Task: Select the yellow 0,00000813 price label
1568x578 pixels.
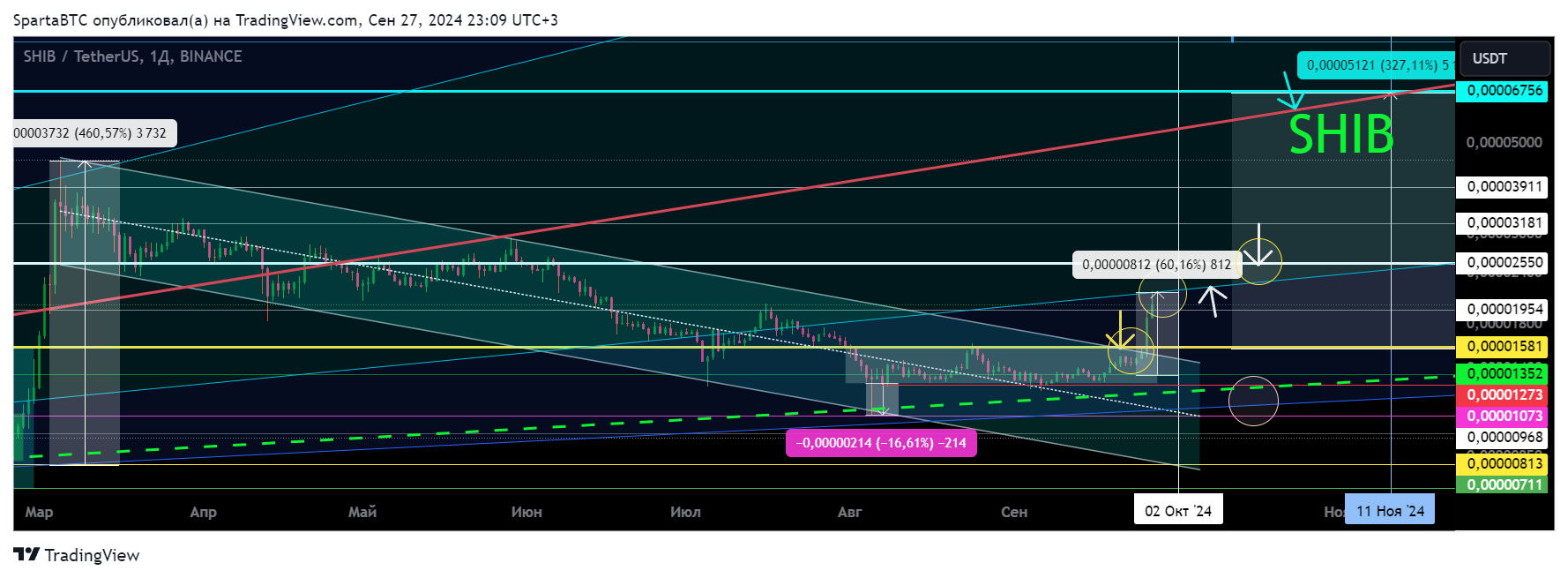Action: 1502,464
